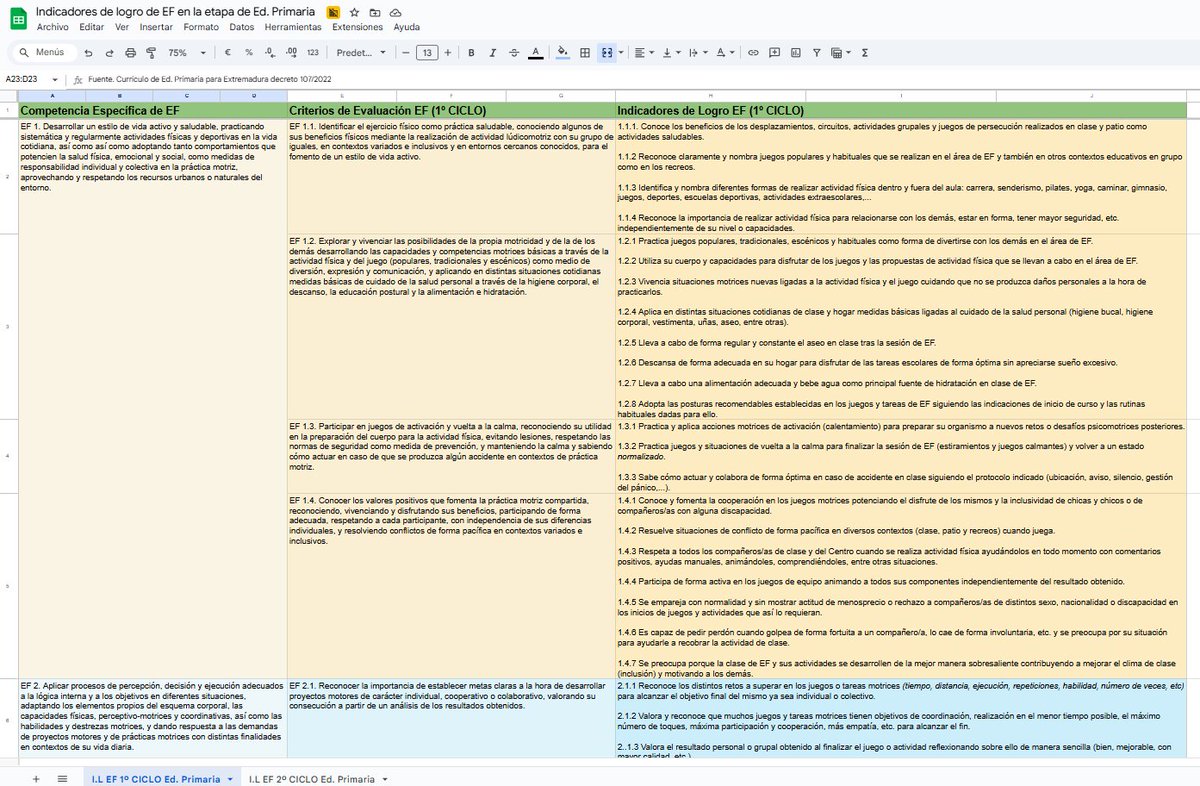Viewport: 1200px width, 786px height.
Task: Open the text color picker
Action: (x=535, y=52)
